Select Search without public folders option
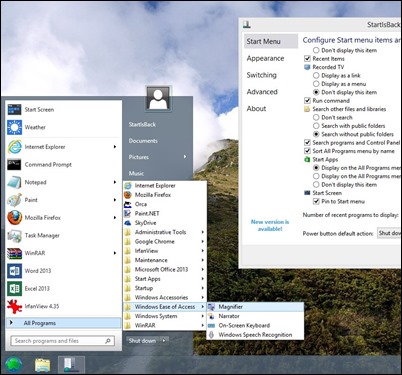This screenshot has width=402, height=375. click(x=316, y=134)
